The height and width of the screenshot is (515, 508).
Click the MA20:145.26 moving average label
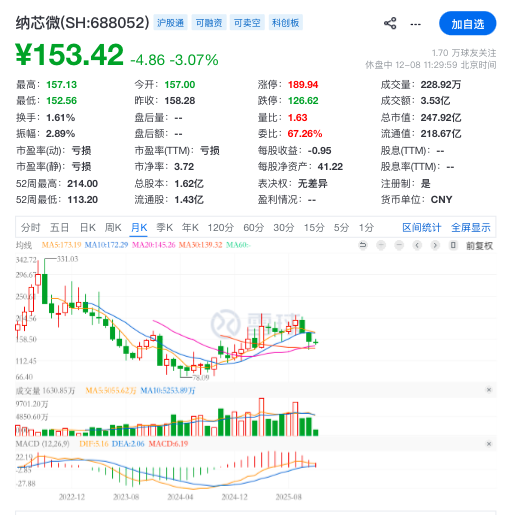point(154,245)
